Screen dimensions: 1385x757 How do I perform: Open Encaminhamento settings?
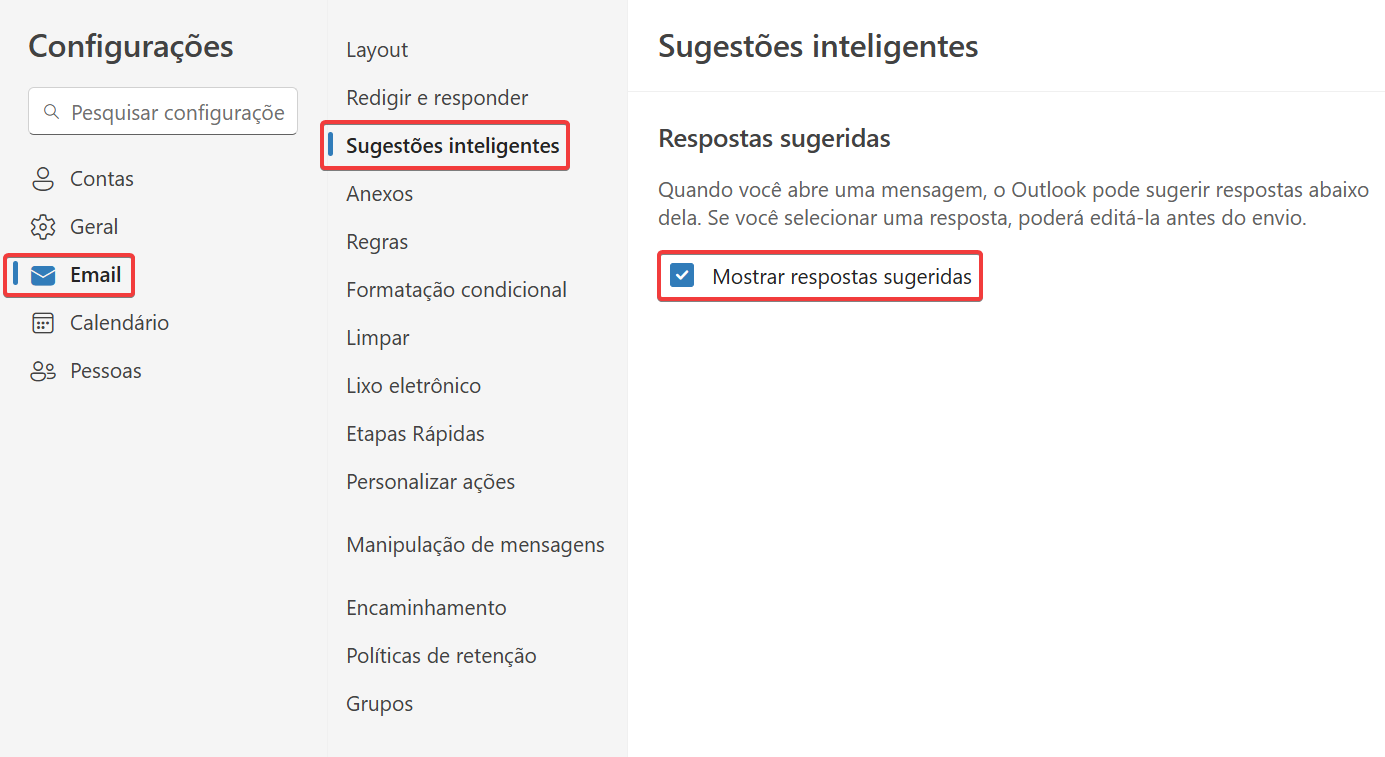click(x=426, y=608)
